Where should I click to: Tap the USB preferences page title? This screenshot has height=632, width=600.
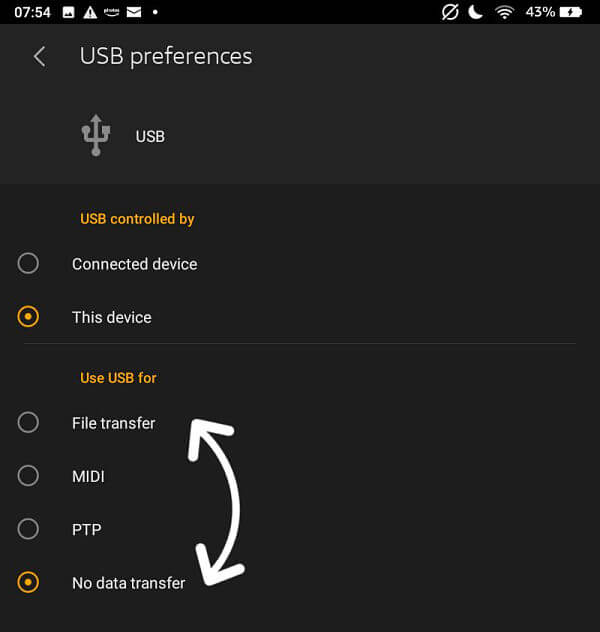[166, 56]
